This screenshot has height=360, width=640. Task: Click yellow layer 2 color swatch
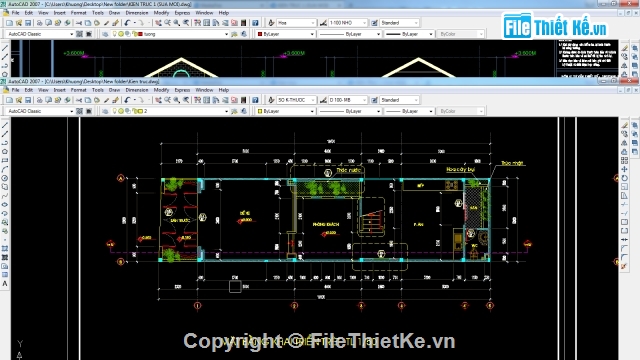click(140, 111)
